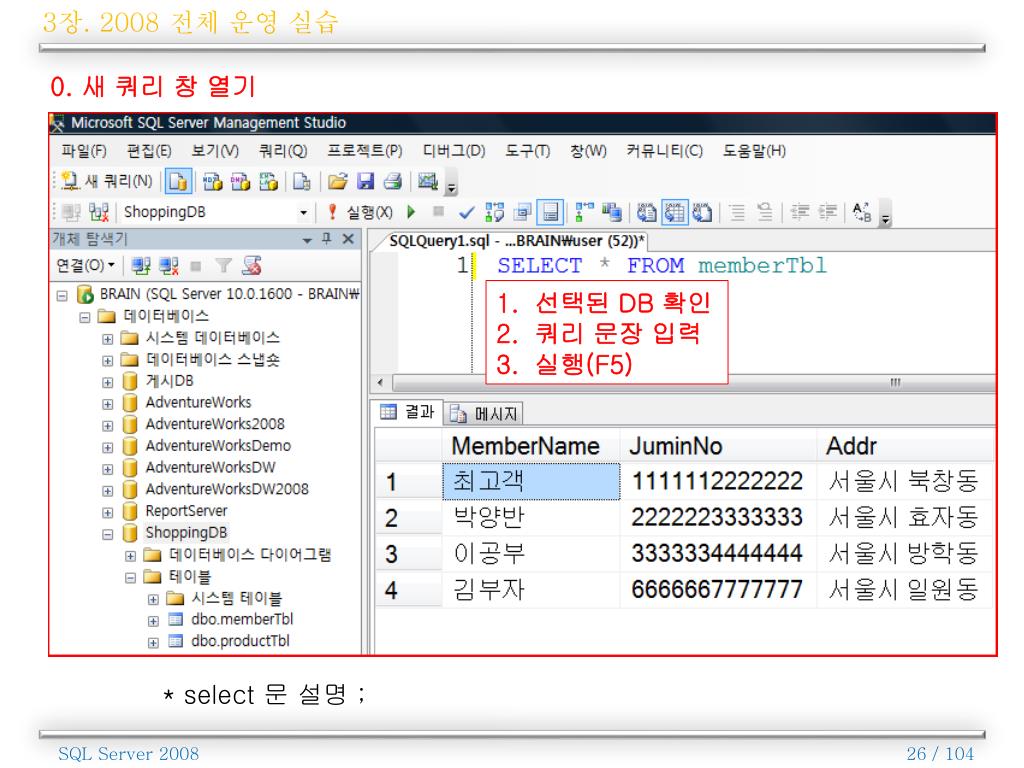Viewport: 1024px width, 768px height.
Task: Click the comment out selected lines icon
Action: [x=737, y=212]
